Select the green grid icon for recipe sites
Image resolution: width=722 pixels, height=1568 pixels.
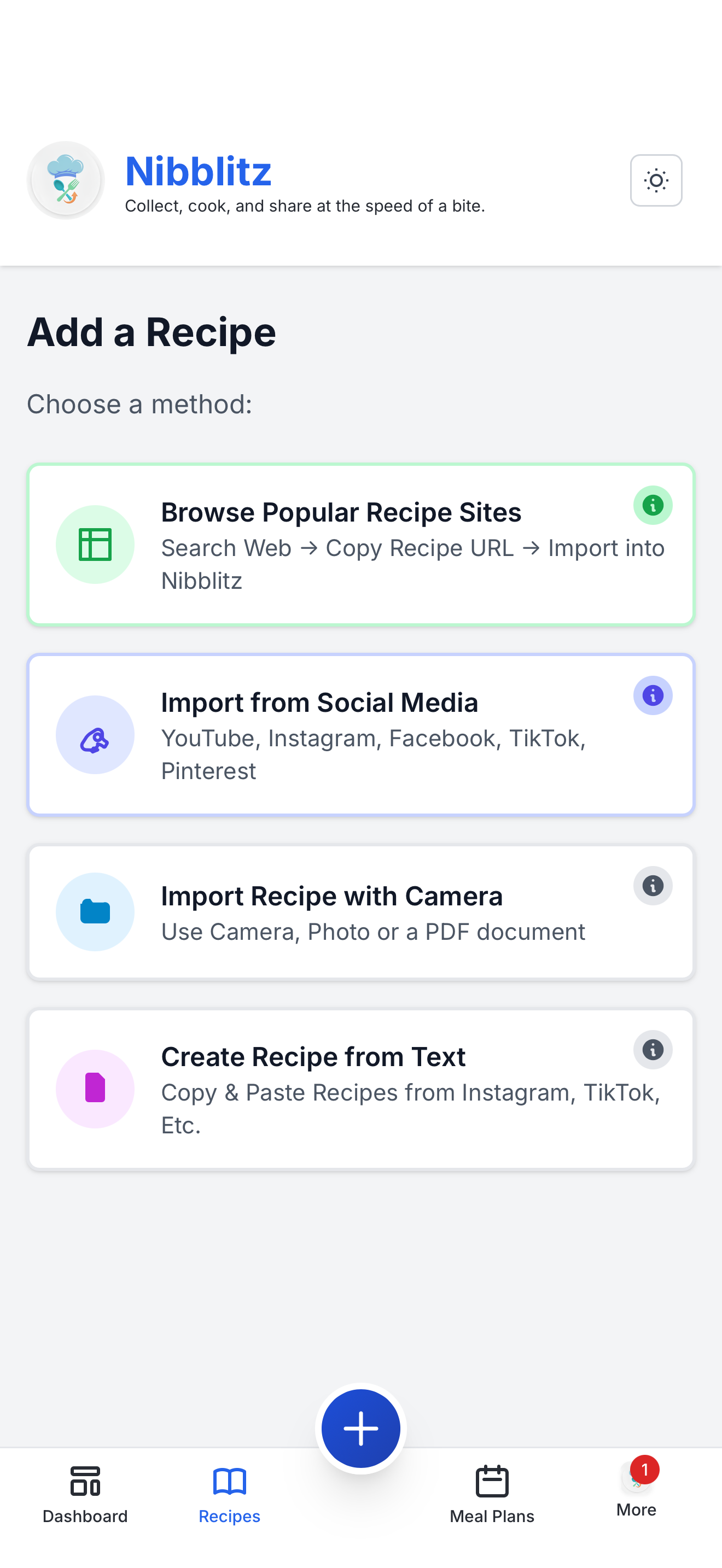[x=95, y=545]
